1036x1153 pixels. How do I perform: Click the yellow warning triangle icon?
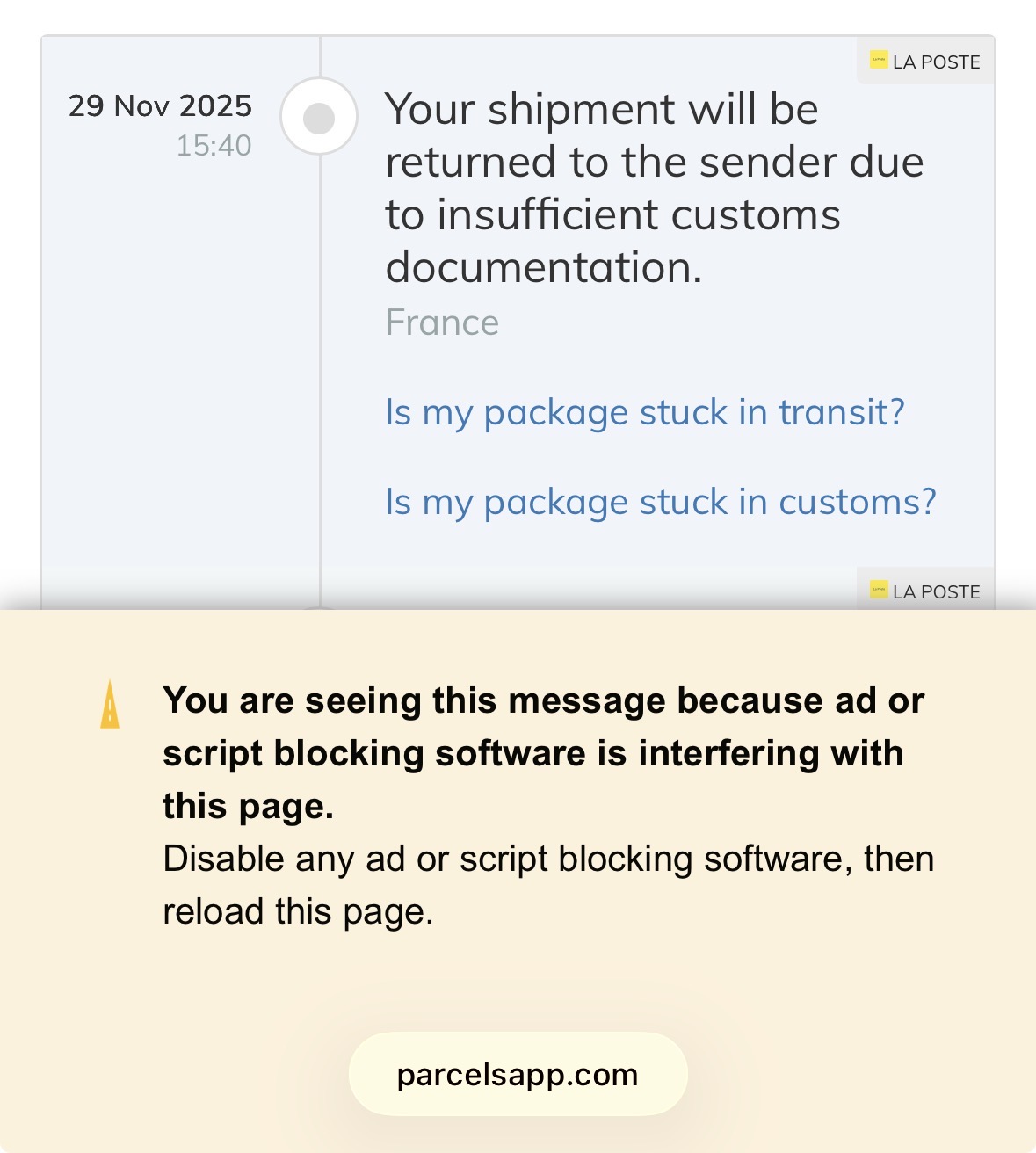click(x=110, y=705)
